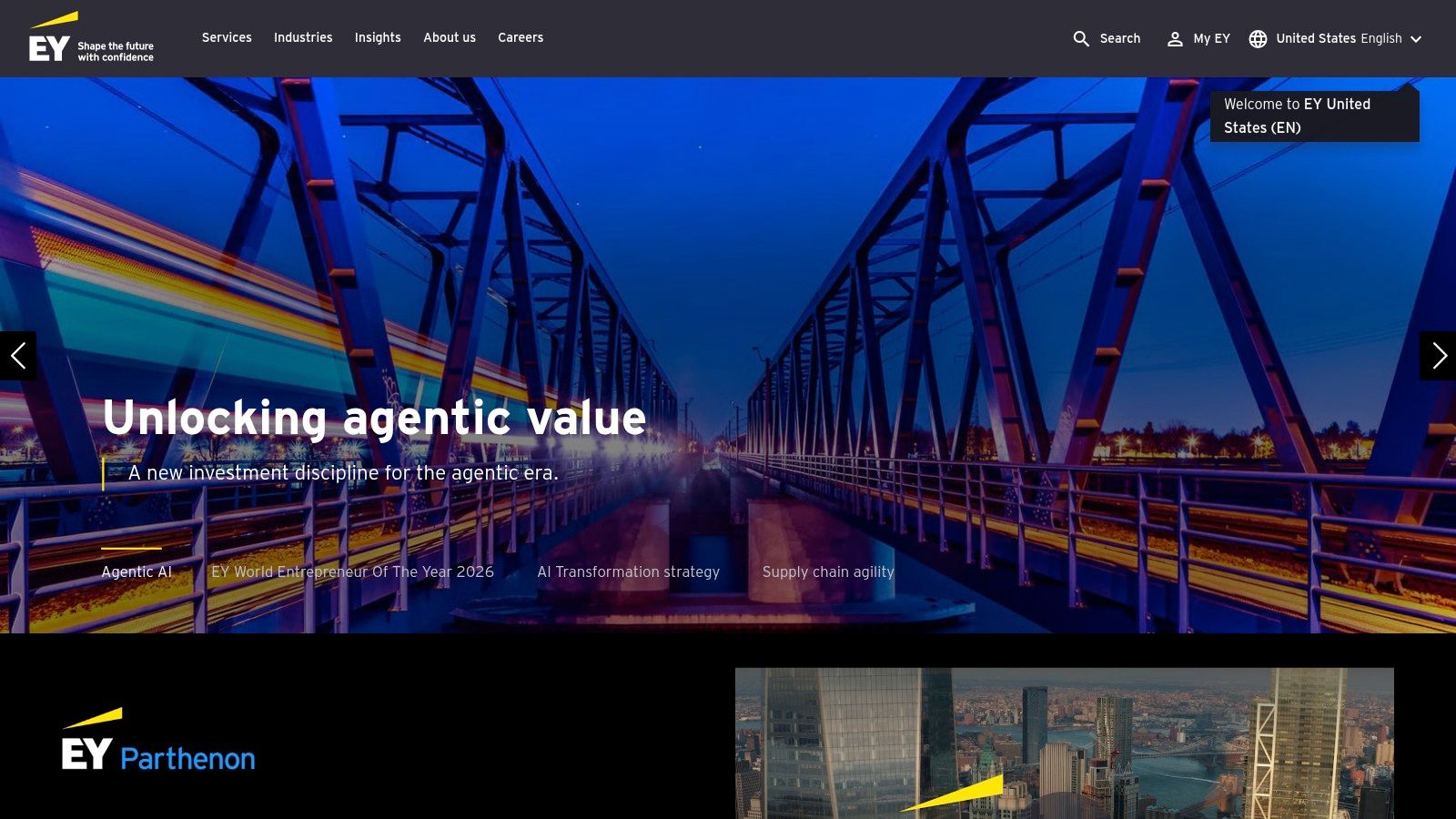
Task: Select EY World Entrepreneur Of The Year 2026 tab
Action: click(352, 571)
